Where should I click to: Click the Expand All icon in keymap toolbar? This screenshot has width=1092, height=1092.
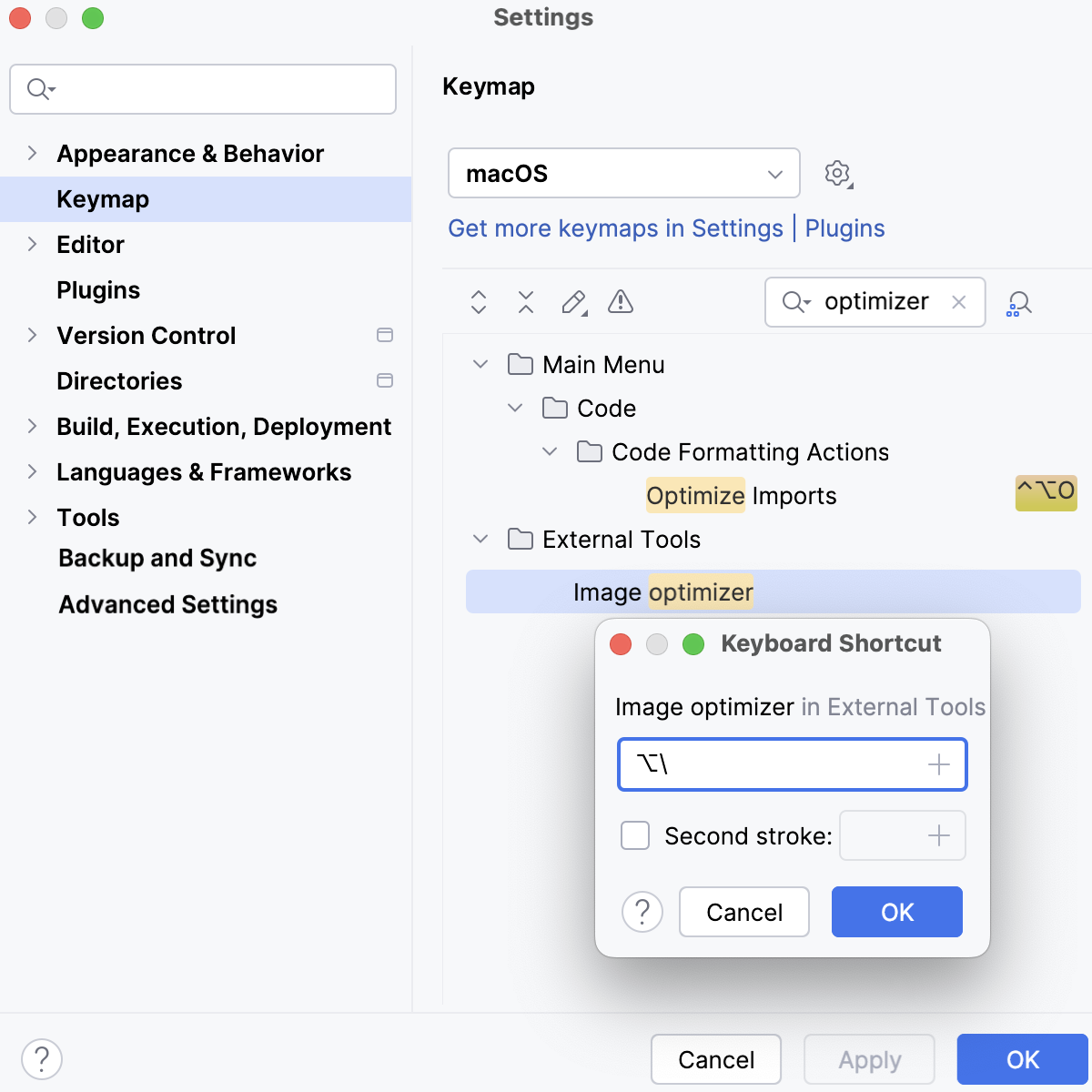pyautogui.click(x=478, y=302)
